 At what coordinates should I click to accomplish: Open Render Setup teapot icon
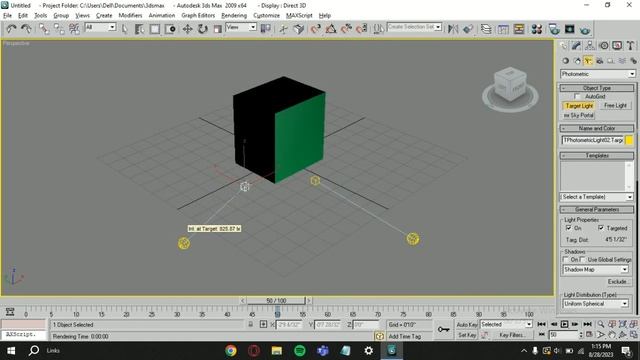click(x=554, y=29)
